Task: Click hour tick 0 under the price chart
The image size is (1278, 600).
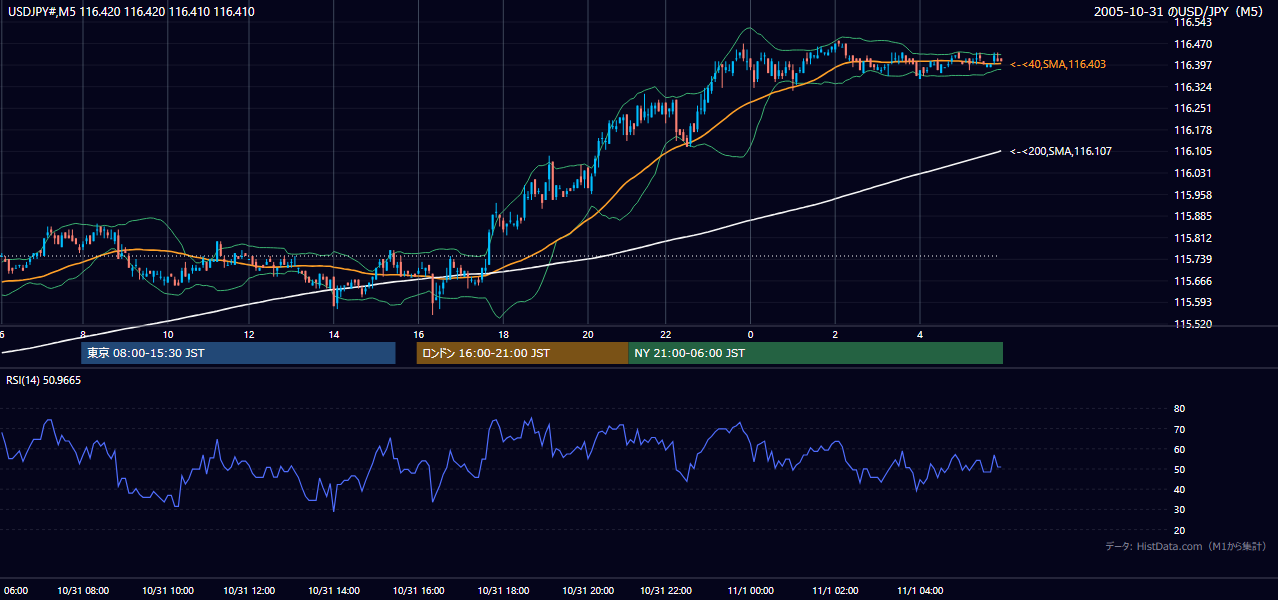Action: coord(750,335)
